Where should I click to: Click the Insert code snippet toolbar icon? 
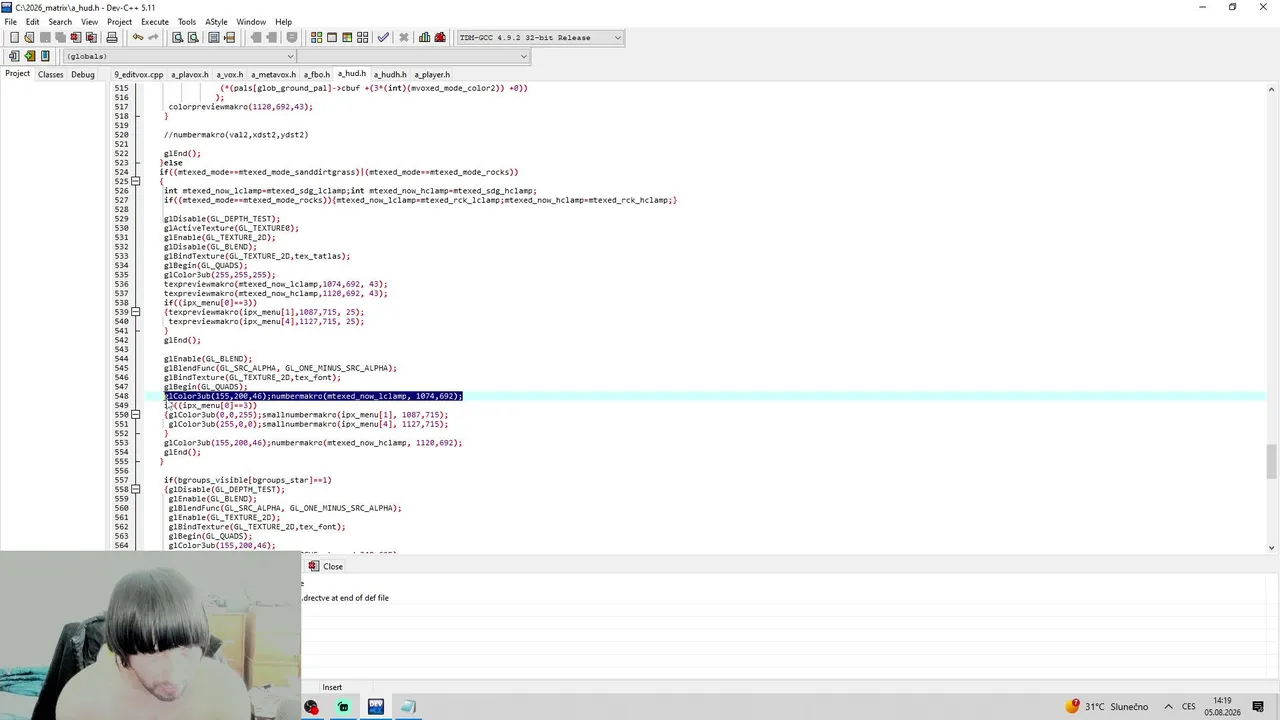(x=14, y=56)
